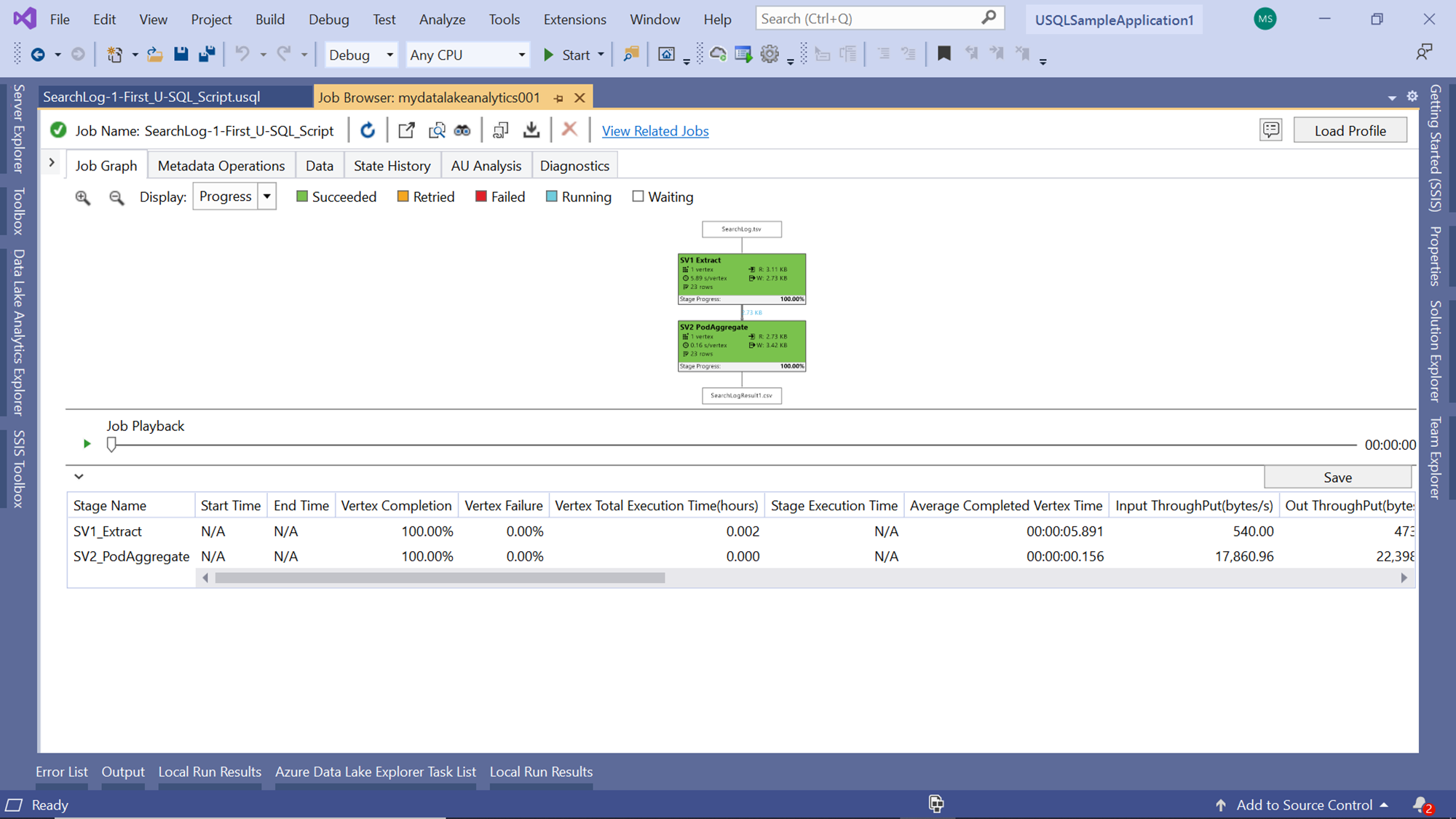Click the Save All toolbar icon

207,54
